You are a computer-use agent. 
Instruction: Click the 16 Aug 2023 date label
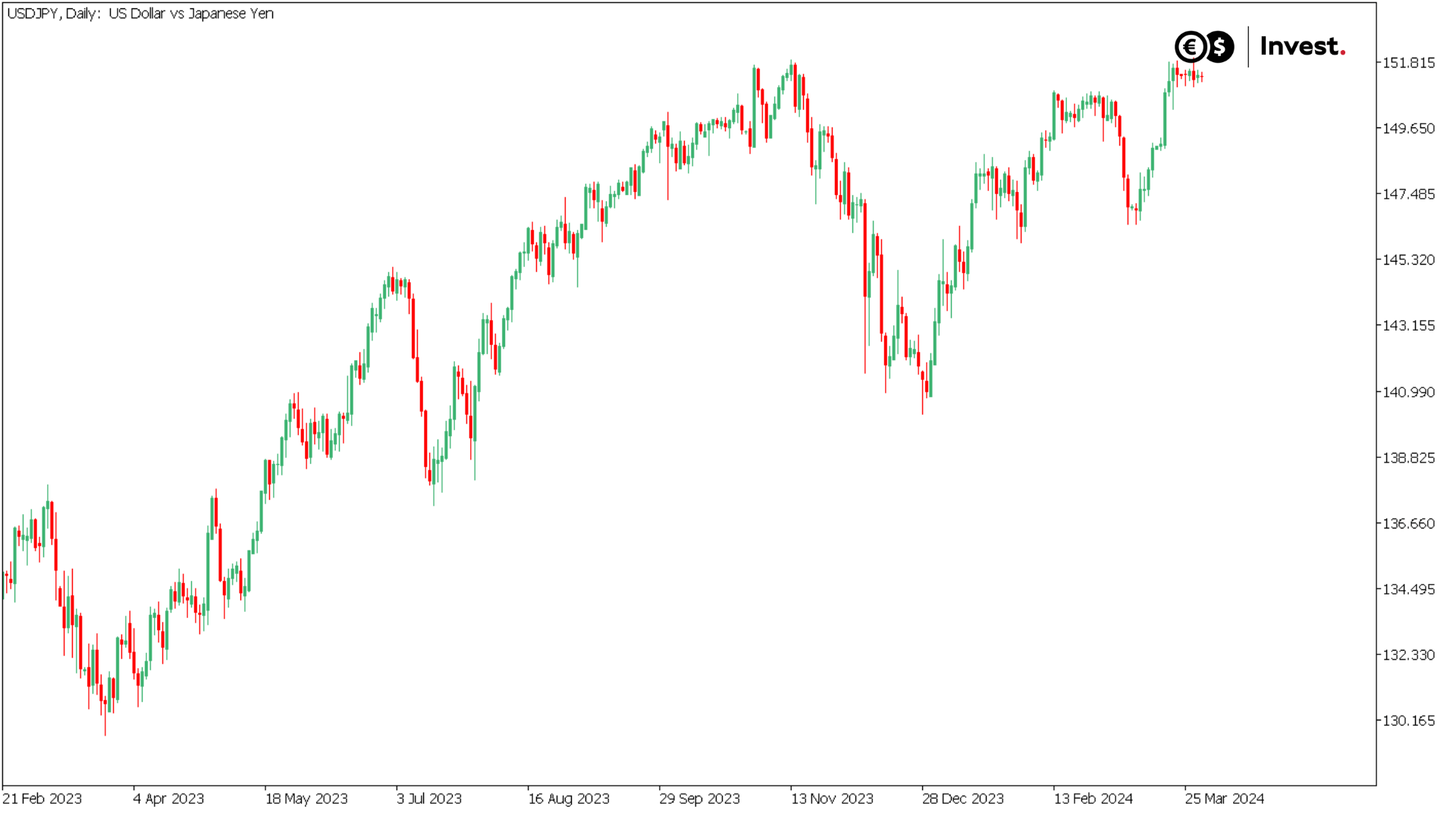coord(569,799)
